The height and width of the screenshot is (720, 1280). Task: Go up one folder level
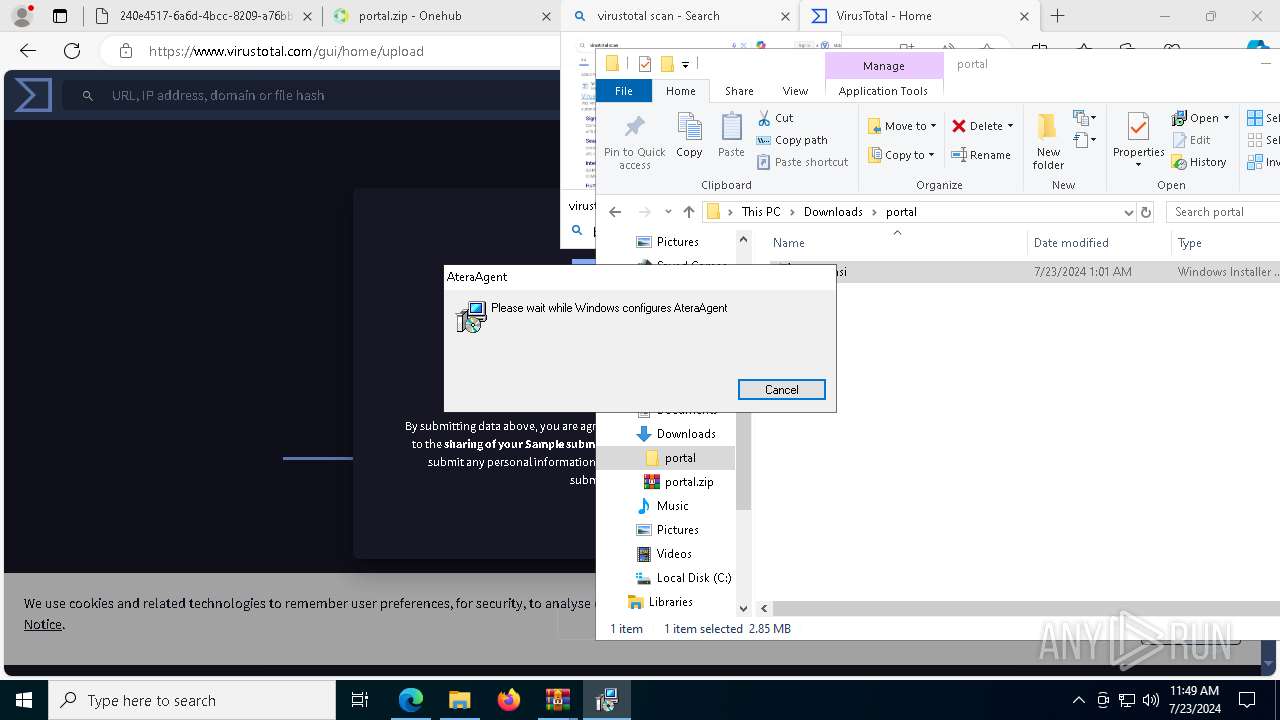click(689, 212)
